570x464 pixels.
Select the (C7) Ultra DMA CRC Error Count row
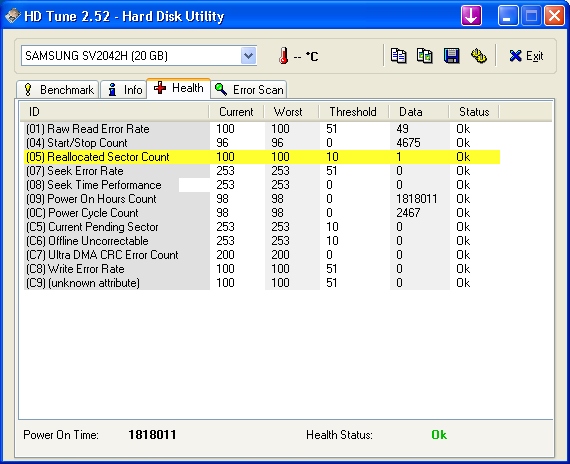262,255
